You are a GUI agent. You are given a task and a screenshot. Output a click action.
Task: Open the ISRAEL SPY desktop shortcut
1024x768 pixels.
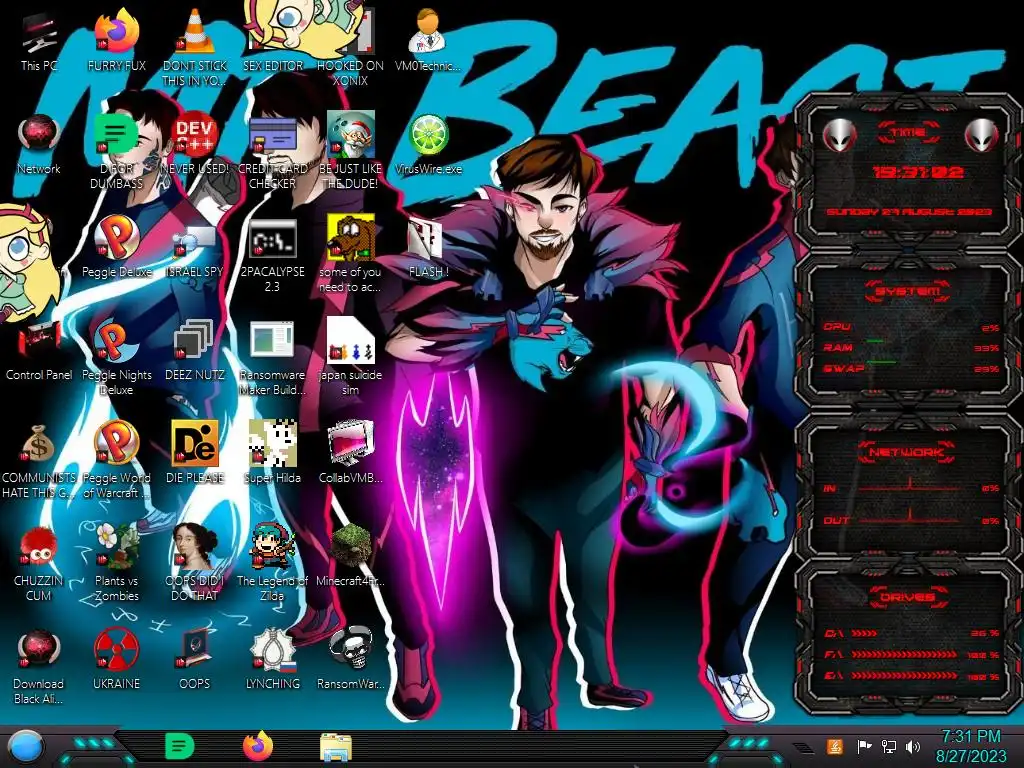pos(195,240)
